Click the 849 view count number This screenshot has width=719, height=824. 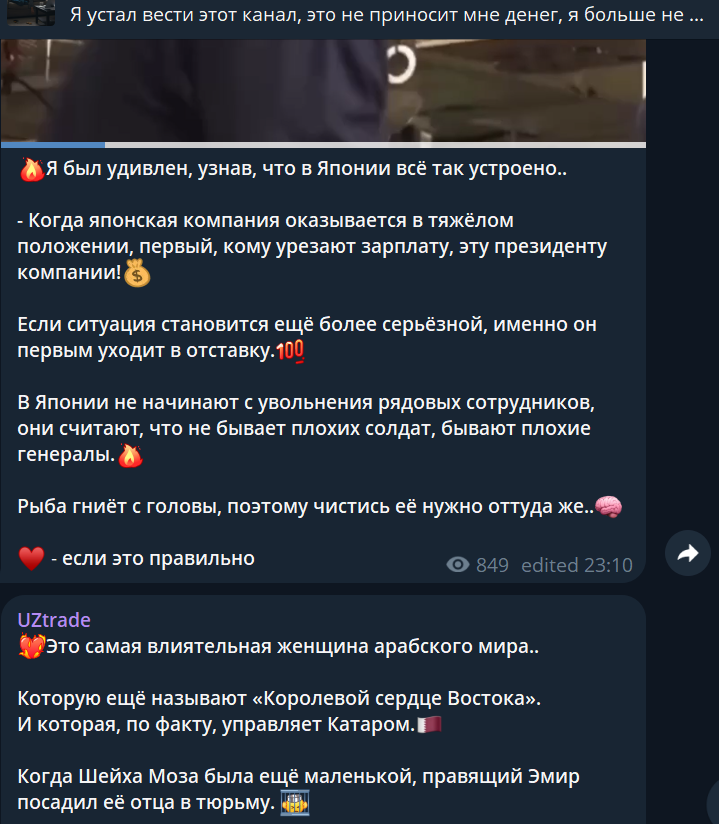click(x=492, y=565)
